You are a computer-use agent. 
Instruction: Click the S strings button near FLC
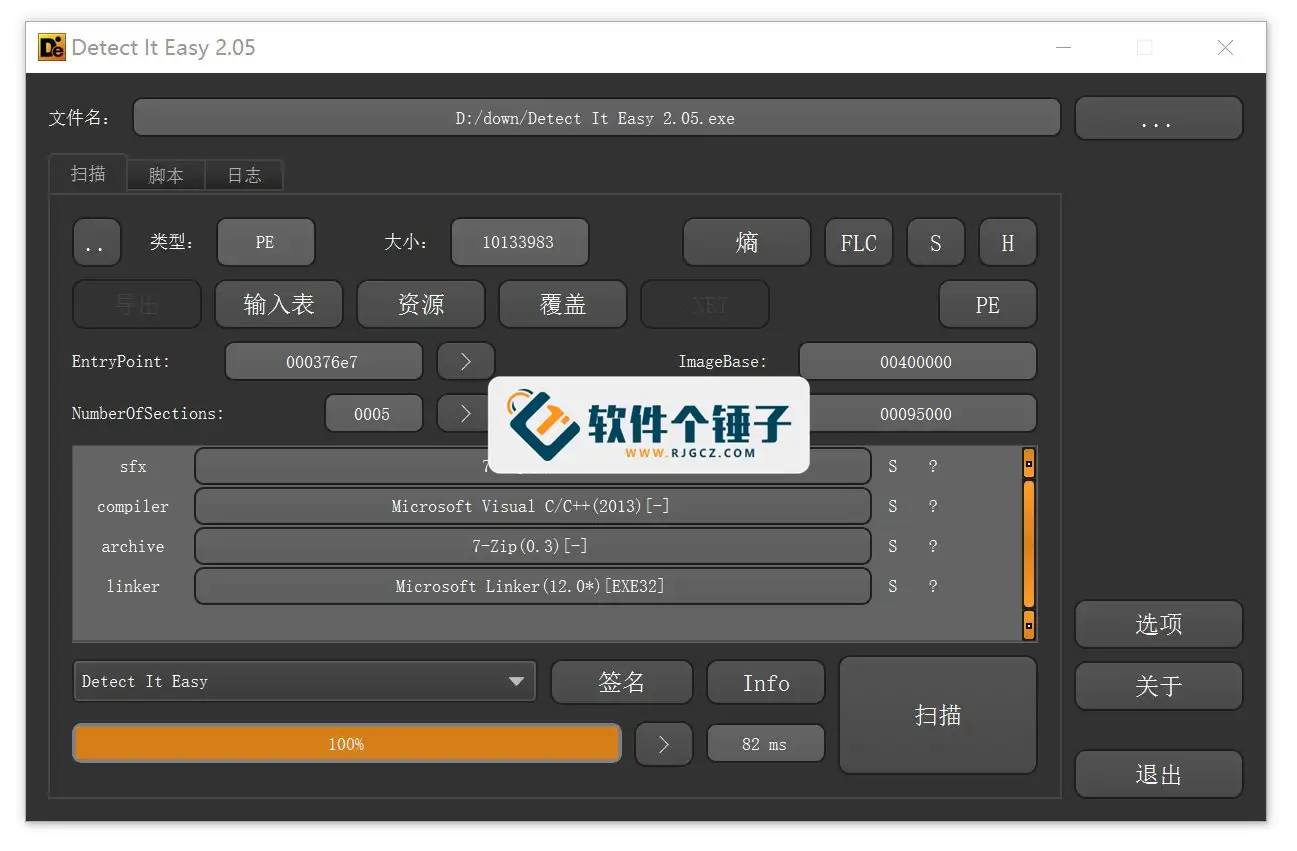(935, 242)
